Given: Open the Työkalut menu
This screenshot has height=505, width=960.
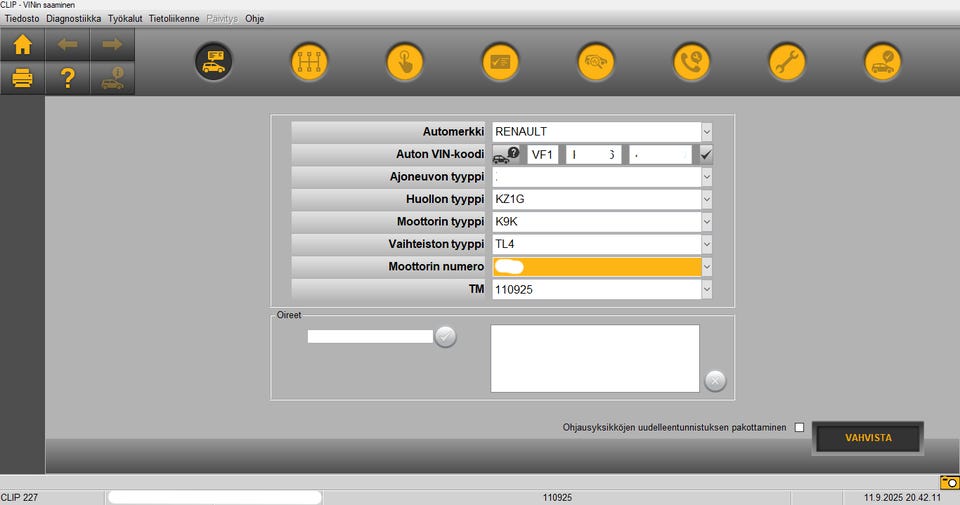Looking at the screenshot, I should click(x=125, y=18).
